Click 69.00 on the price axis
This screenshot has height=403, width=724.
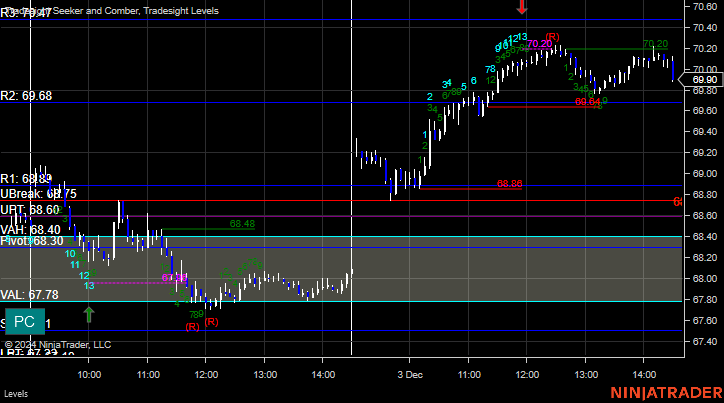(705, 174)
